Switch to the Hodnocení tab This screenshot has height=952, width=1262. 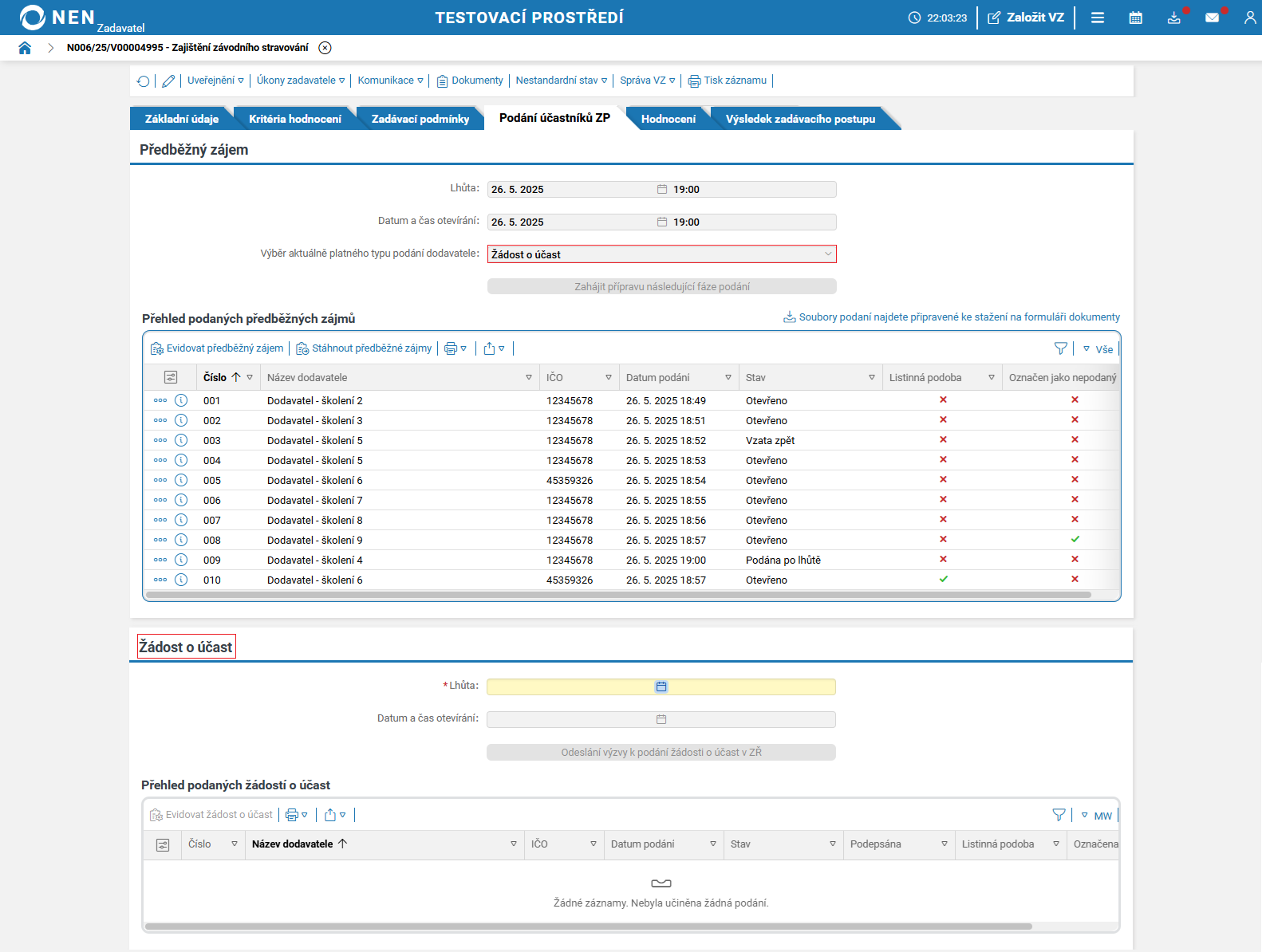click(668, 119)
